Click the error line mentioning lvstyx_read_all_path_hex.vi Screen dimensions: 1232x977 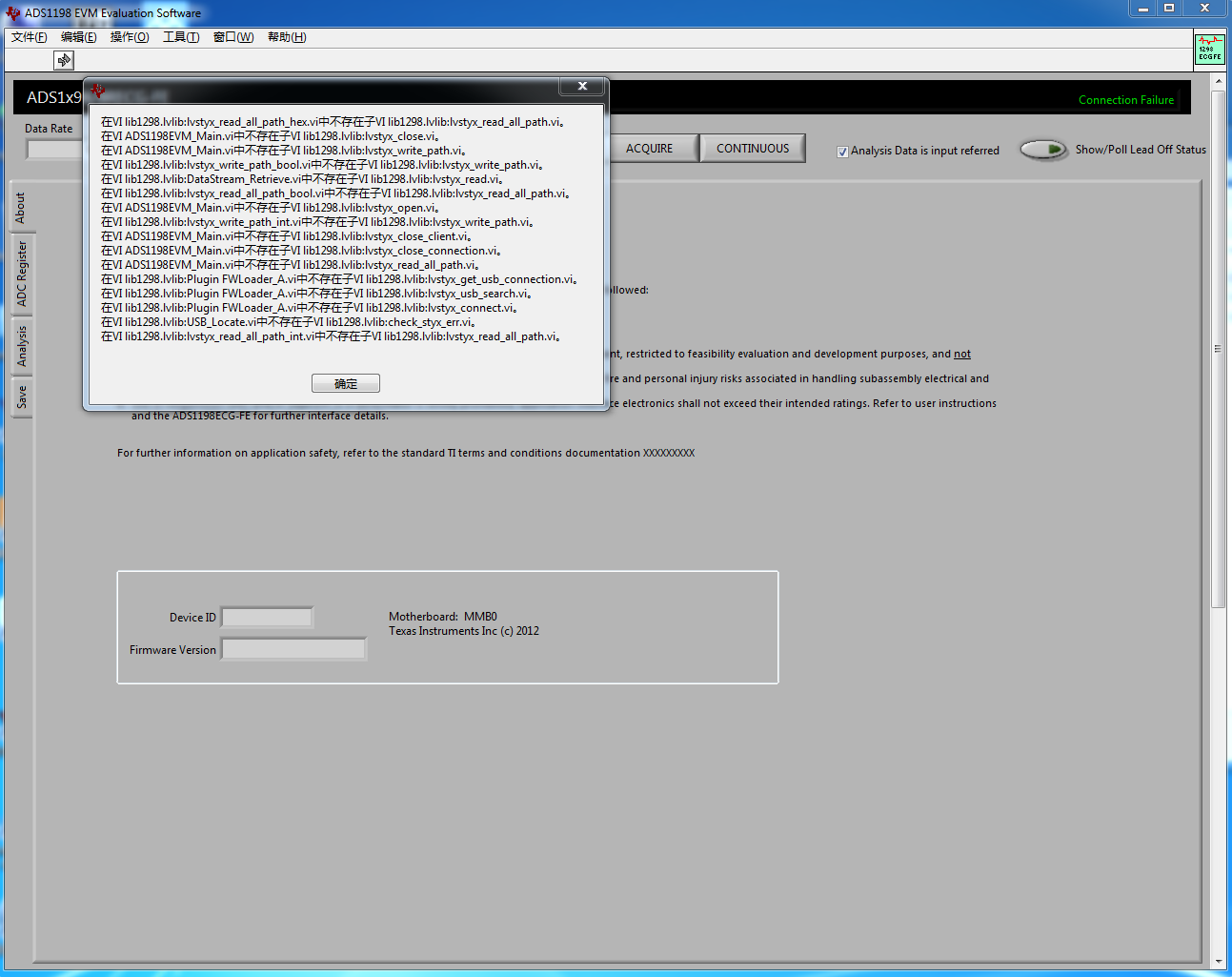click(333, 122)
